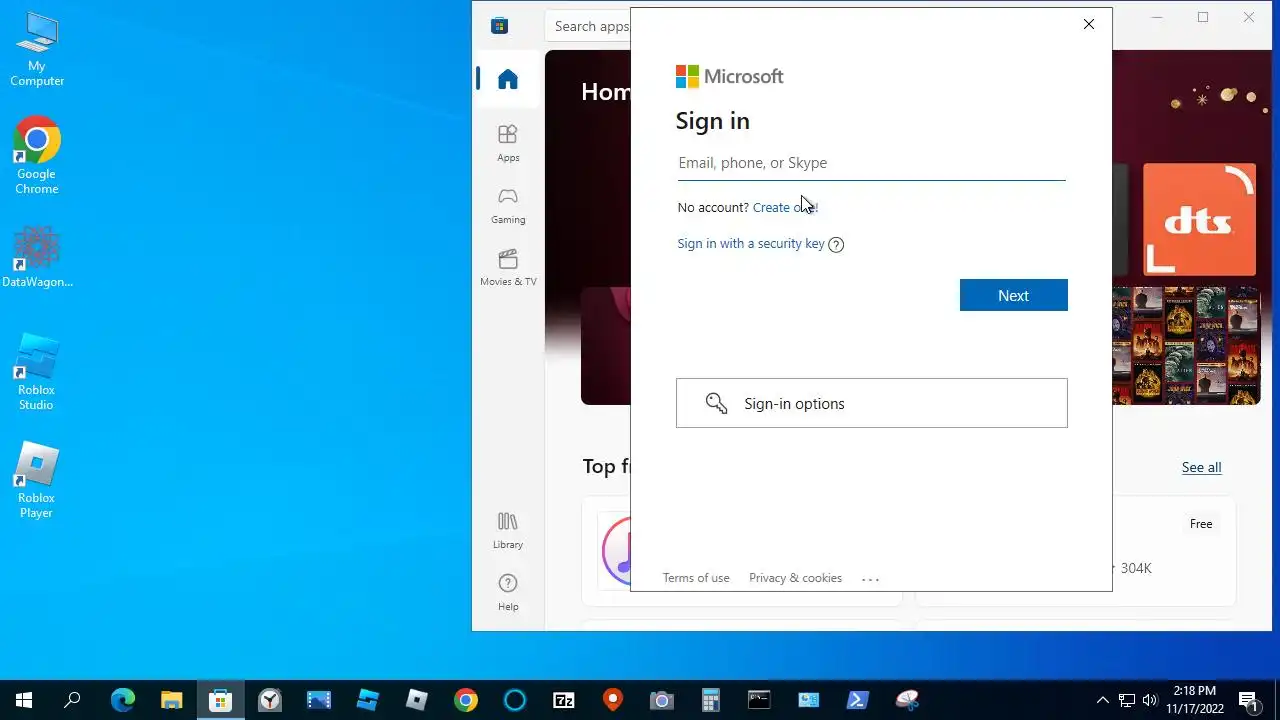Open the Apps section in Store sidebar

[x=508, y=142]
